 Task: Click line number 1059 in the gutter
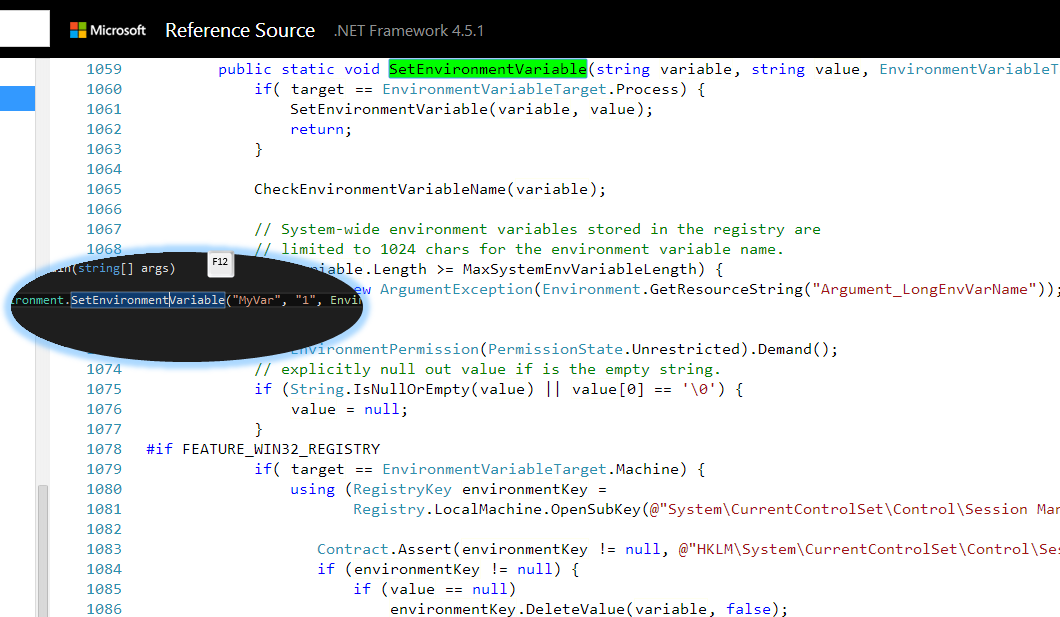[104, 69]
